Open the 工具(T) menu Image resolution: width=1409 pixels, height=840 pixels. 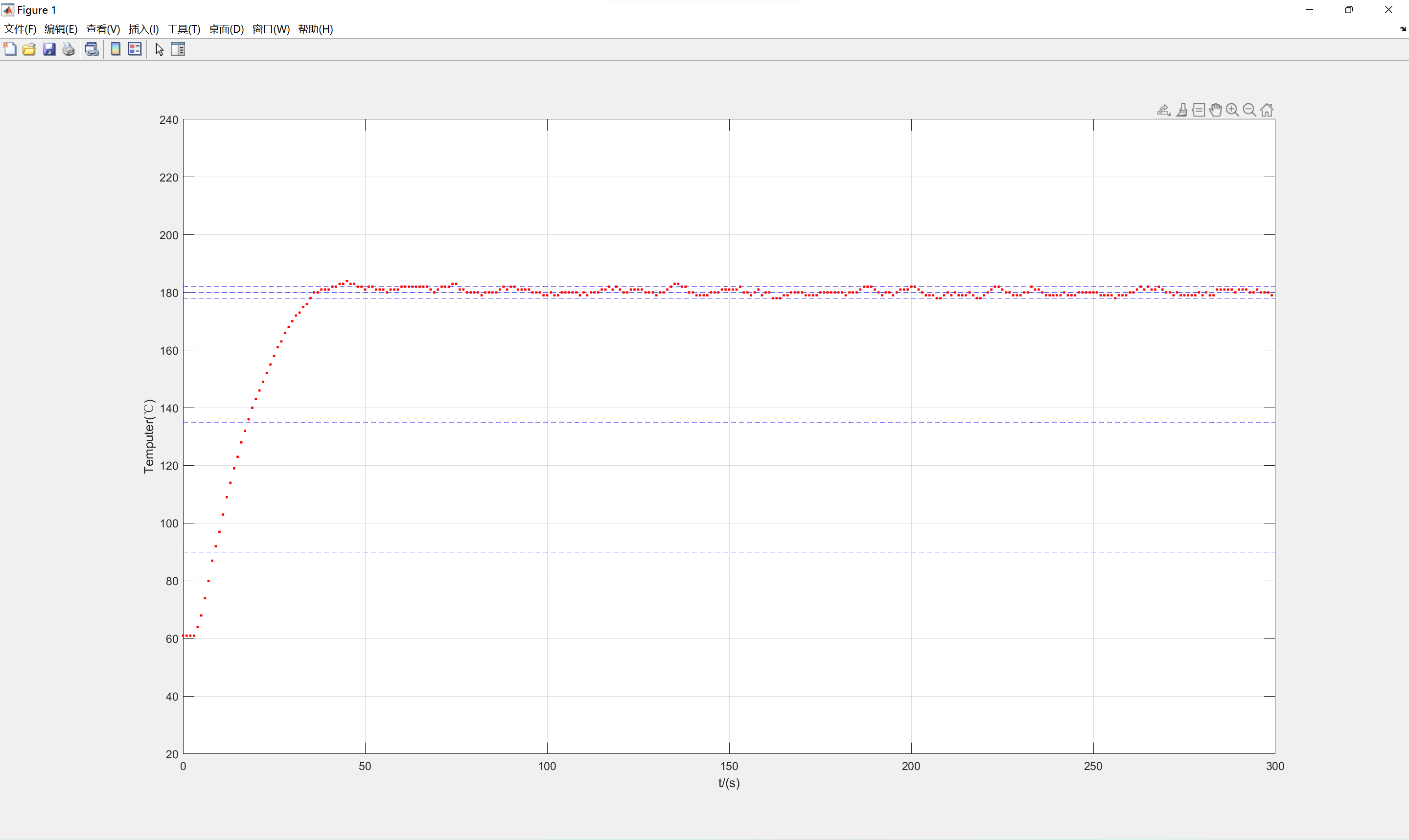[x=184, y=29]
